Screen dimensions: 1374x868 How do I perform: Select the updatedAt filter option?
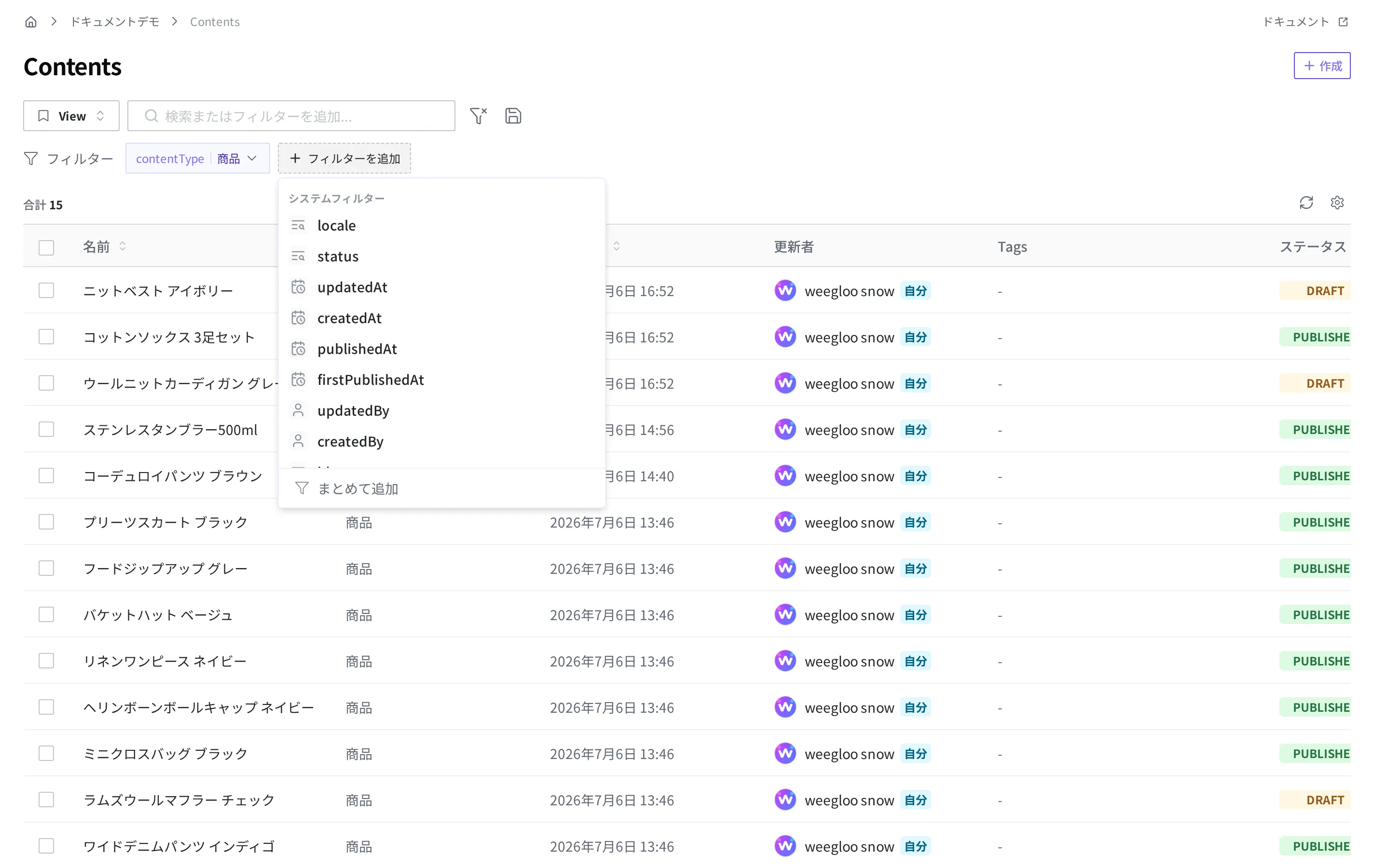(x=441, y=287)
